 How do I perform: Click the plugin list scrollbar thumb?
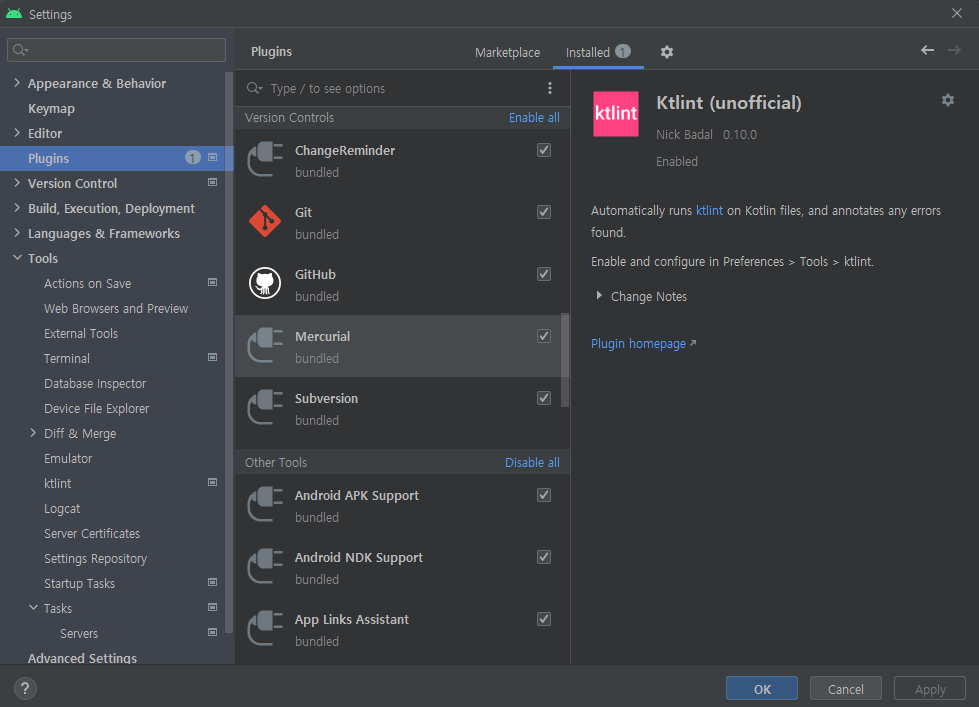[565, 360]
